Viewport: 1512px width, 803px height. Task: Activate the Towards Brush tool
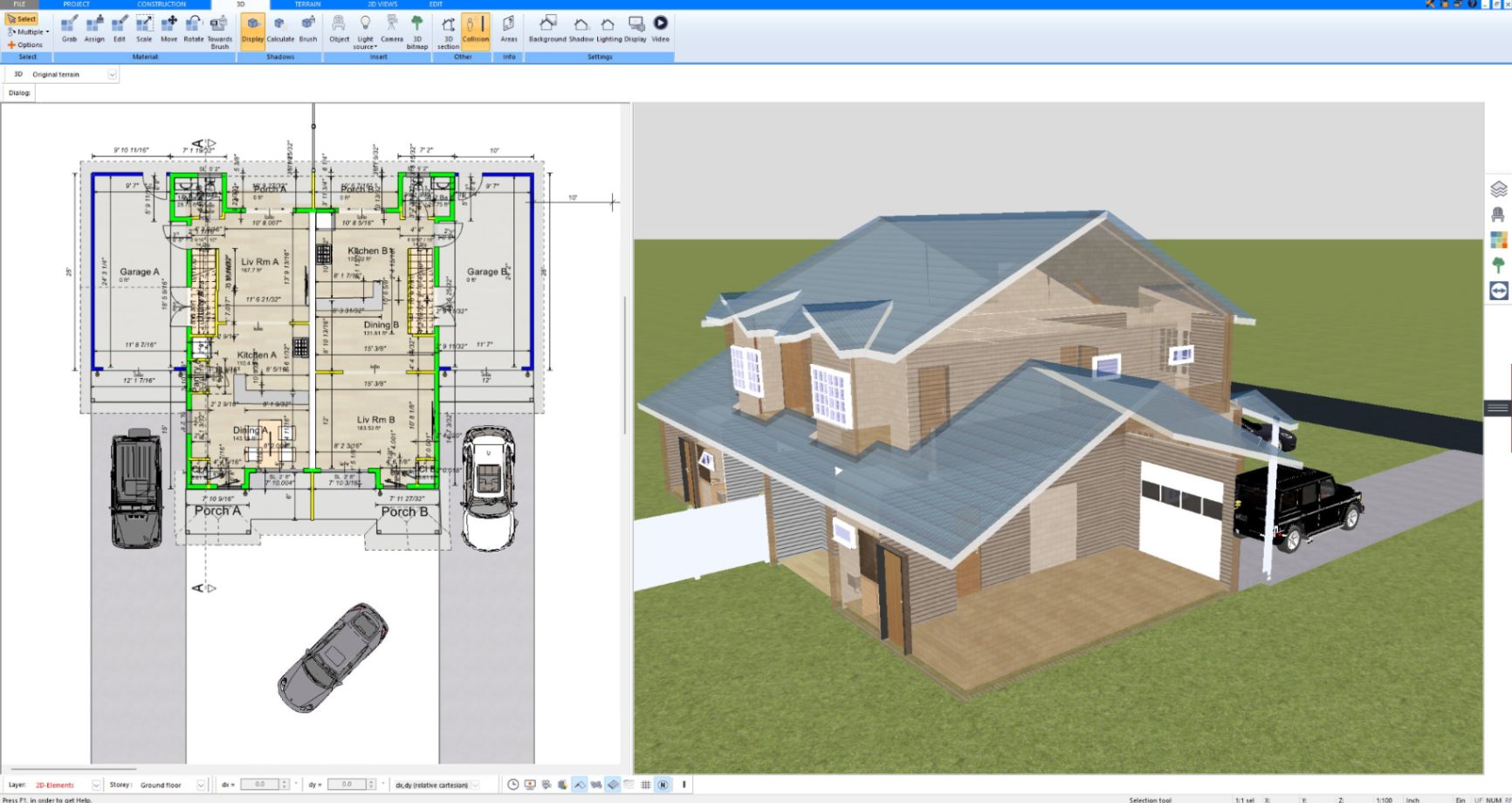click(219, 31)
